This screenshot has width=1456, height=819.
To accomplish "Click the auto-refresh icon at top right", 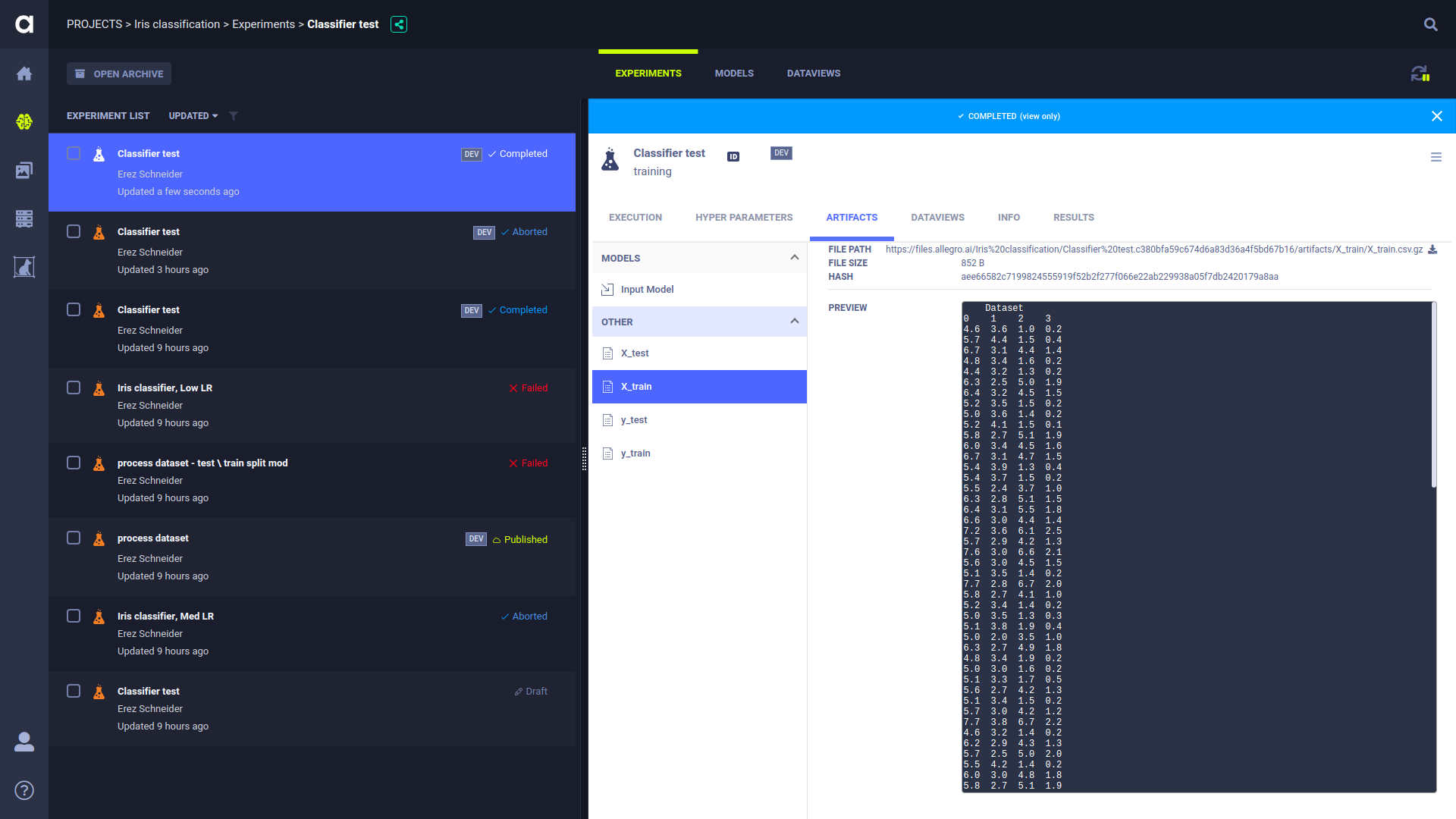I will pos(1420,74).
